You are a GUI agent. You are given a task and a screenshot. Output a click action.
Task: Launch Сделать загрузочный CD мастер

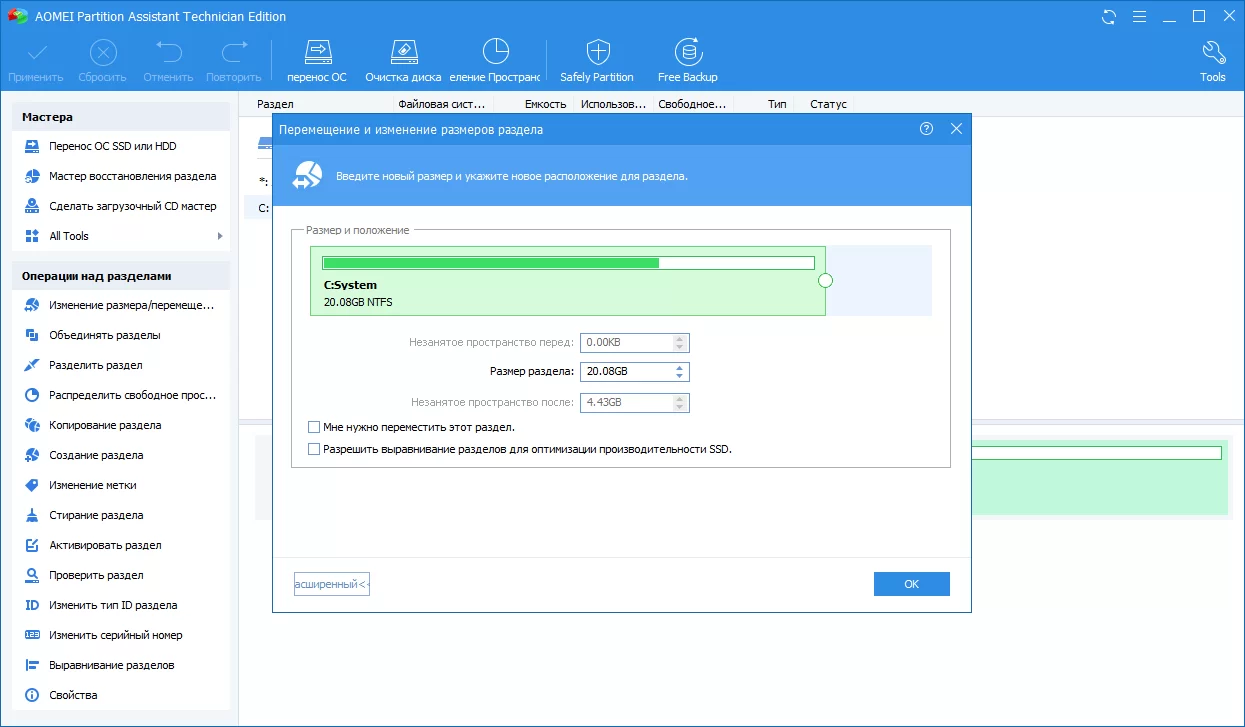(120, 206)
